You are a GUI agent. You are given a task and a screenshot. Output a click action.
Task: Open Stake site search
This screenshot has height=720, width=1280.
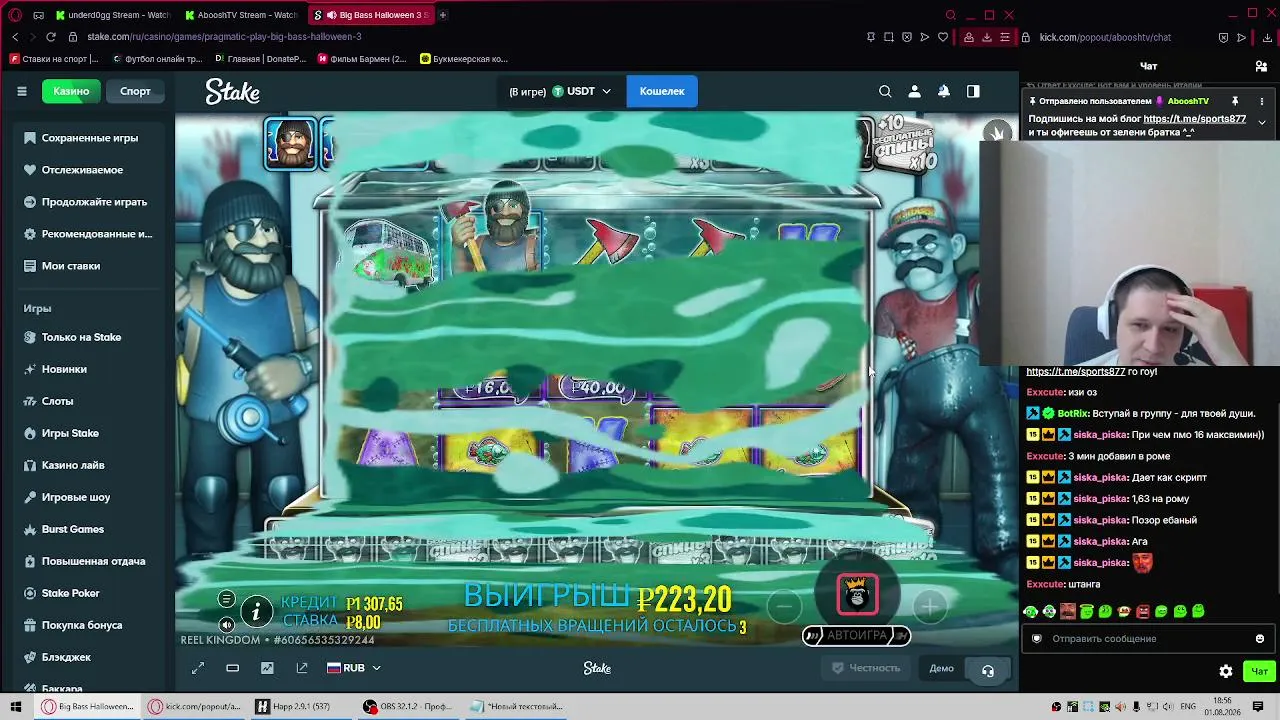[x=885, y=91]
